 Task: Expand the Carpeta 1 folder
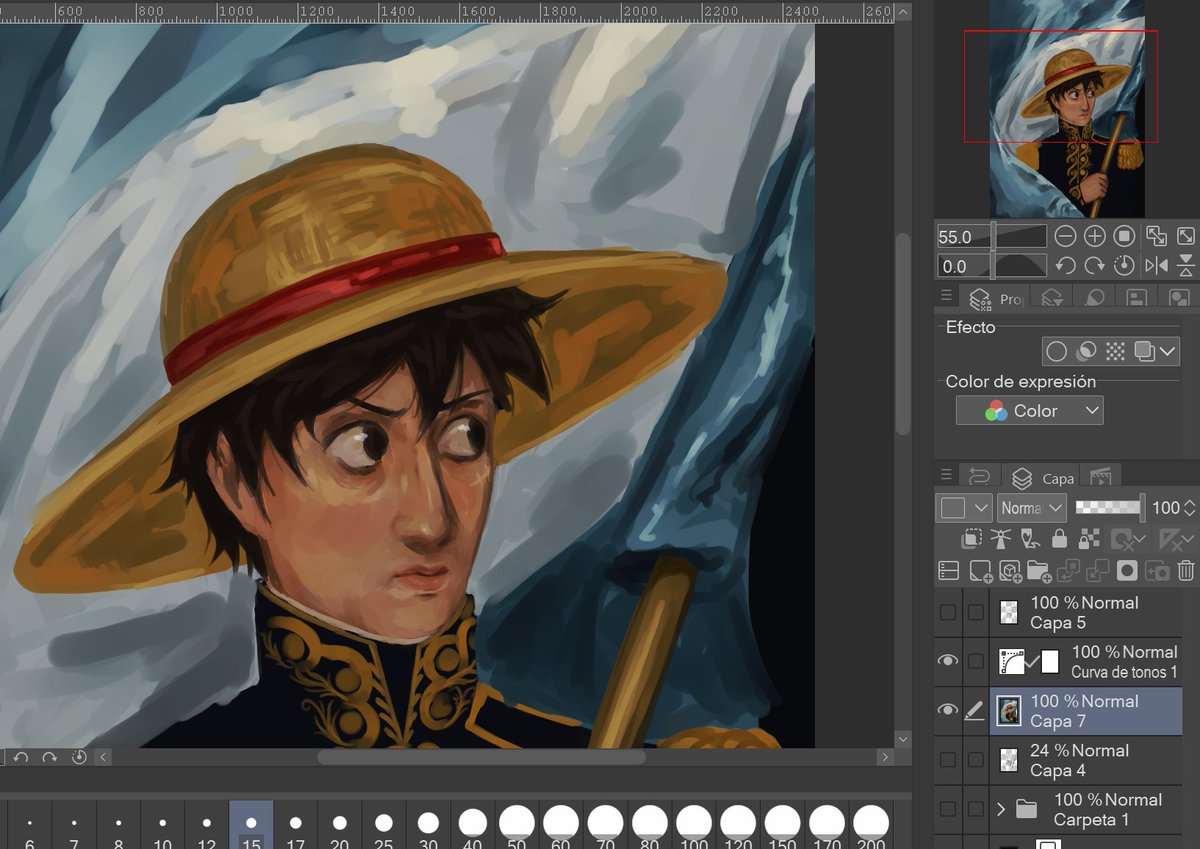tap(1001, 809)
